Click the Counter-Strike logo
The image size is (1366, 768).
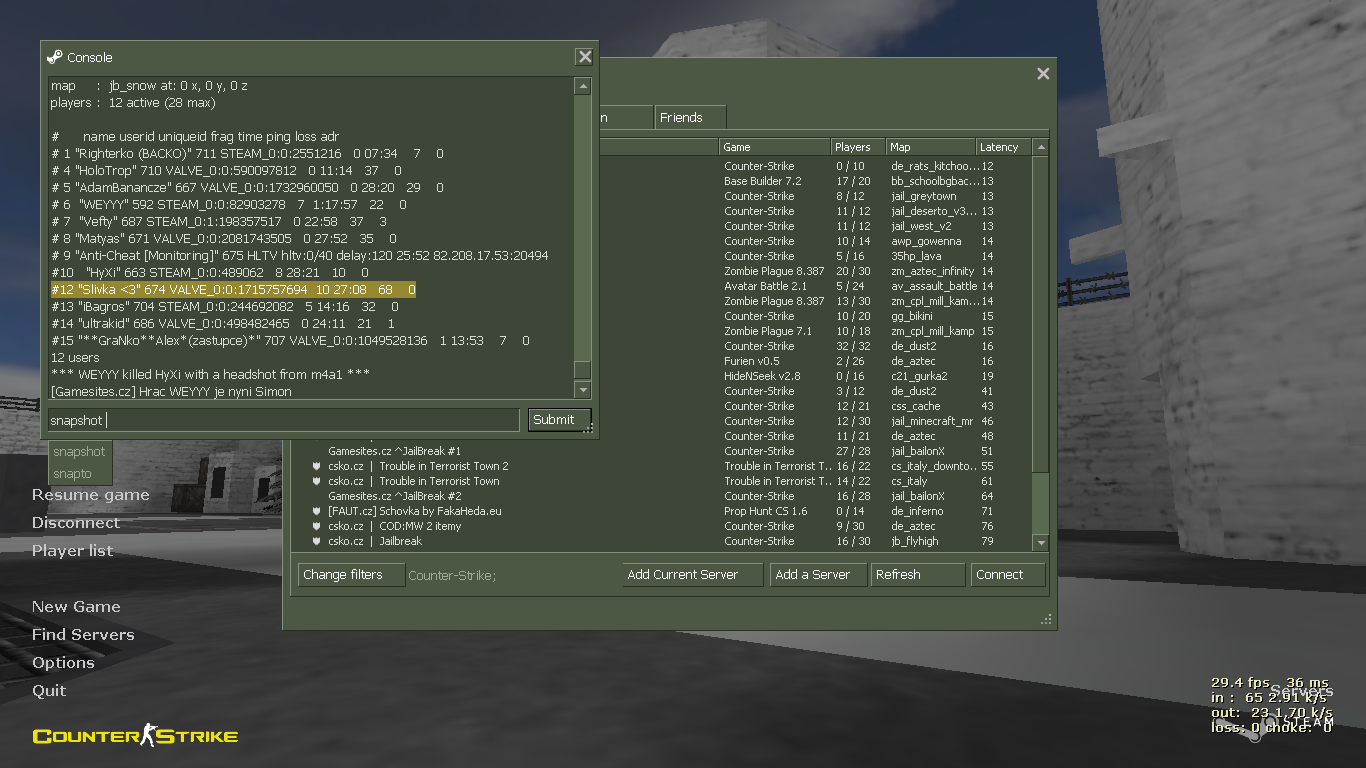pos(135,736)
